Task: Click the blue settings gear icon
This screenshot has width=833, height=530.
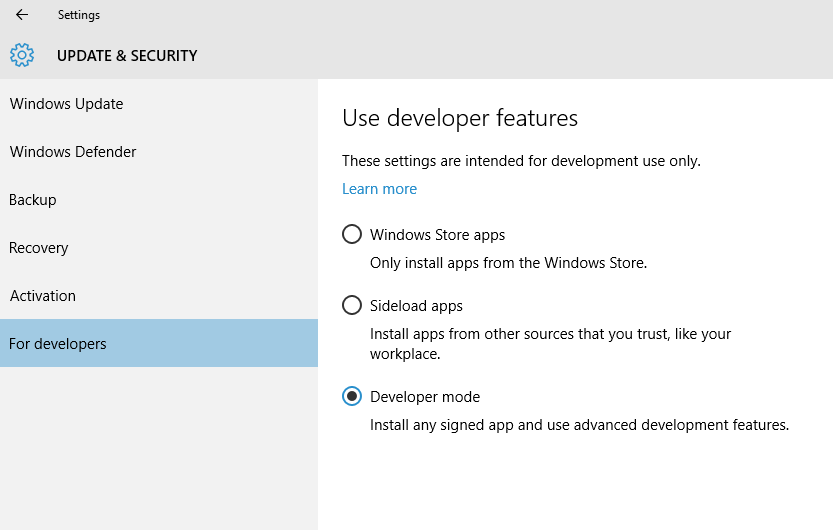Action: (x=22, y=55)
